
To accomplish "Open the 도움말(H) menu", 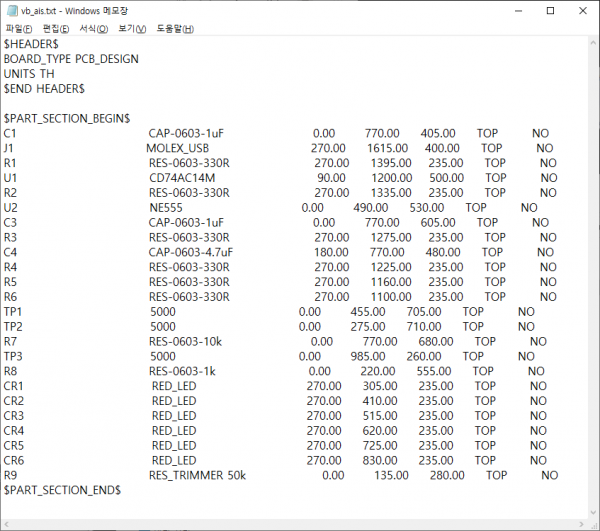I will tap(175, 29).
